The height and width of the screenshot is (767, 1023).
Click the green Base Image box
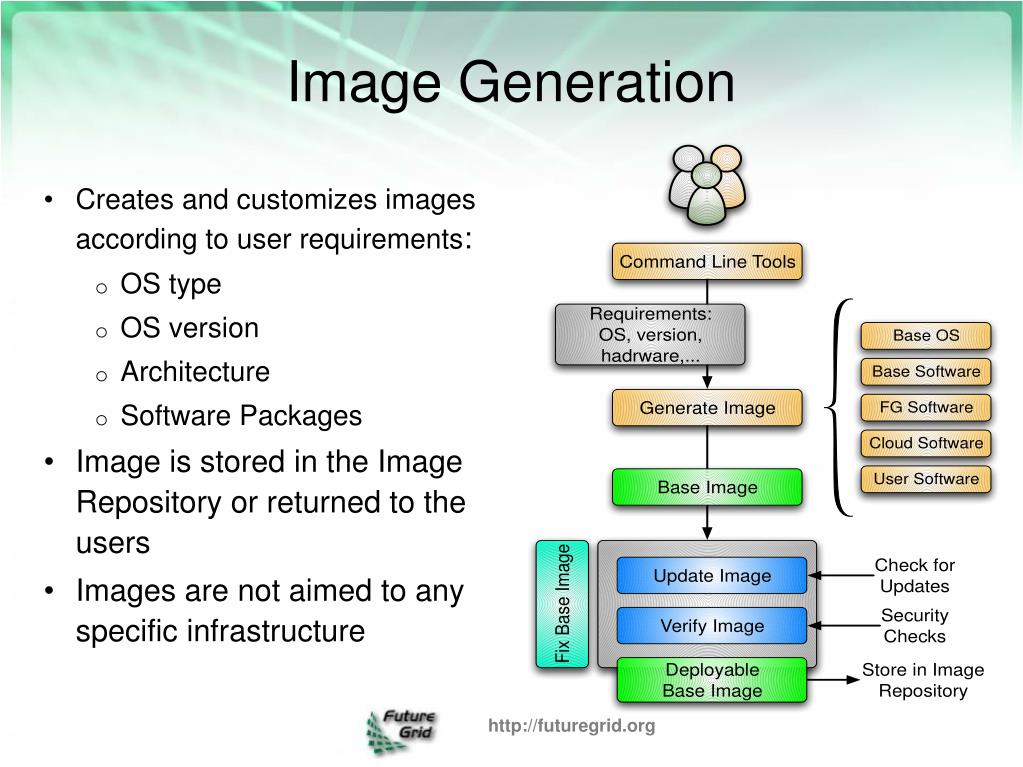(707, 487)
